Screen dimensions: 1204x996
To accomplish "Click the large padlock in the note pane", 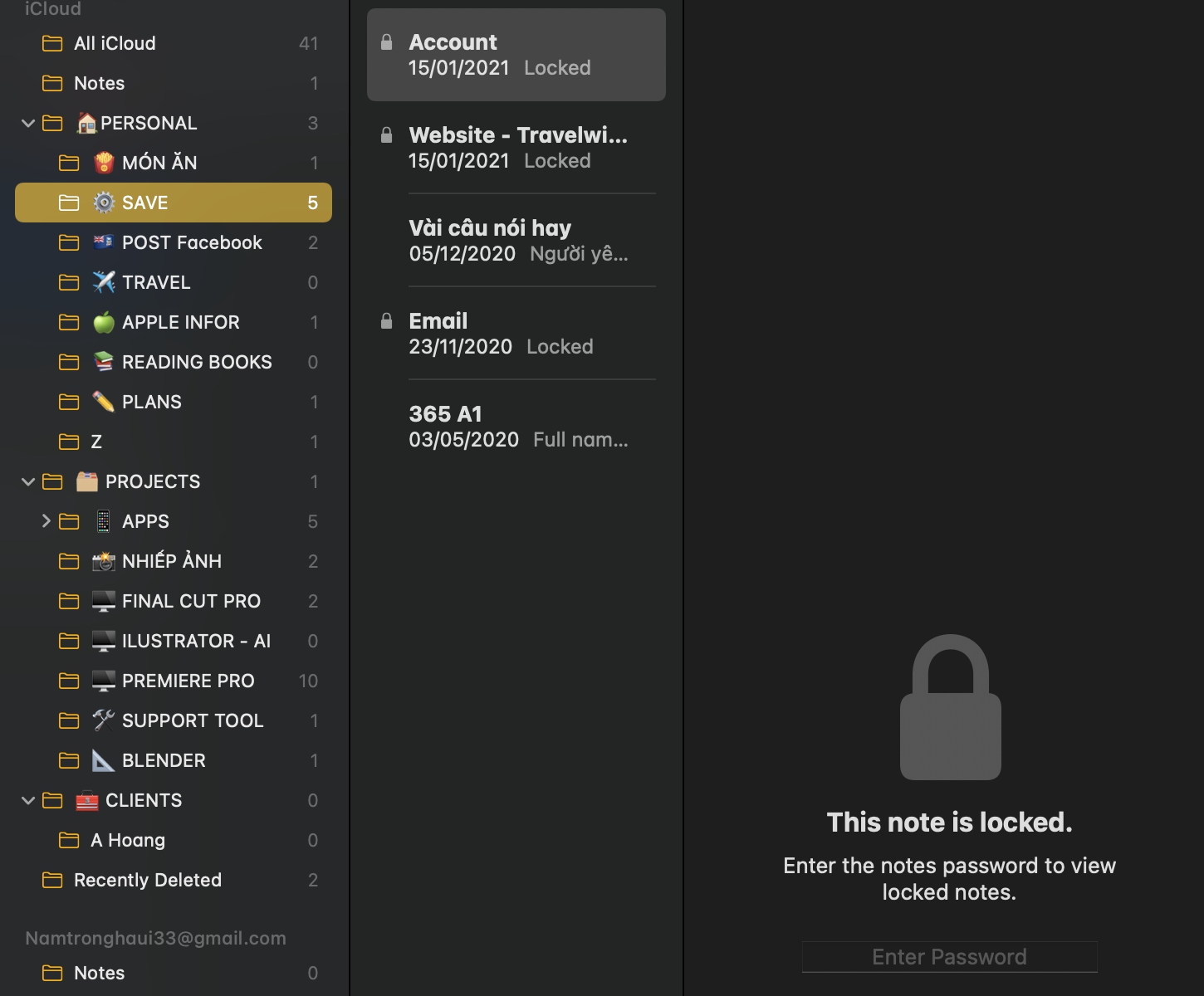I will click(x=951, y=707).
